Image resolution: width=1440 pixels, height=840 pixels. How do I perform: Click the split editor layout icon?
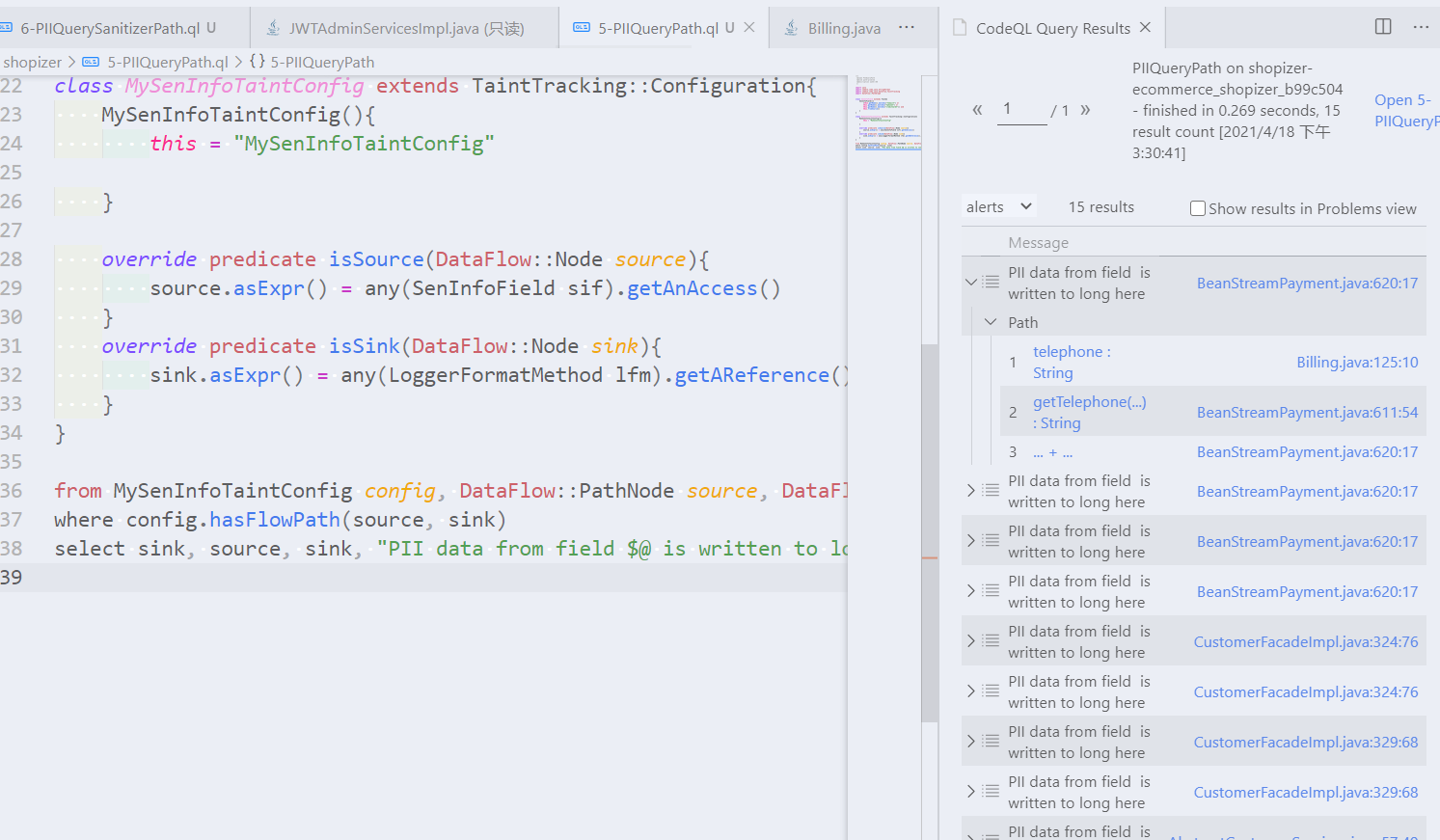(1383, 26)
